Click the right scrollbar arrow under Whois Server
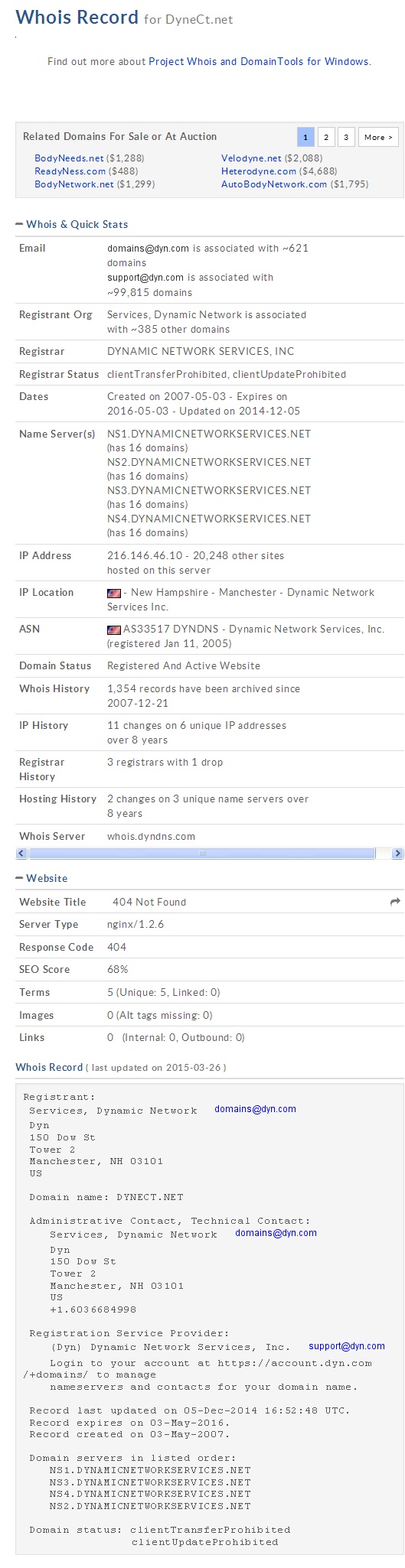 (x=397, y=853)
